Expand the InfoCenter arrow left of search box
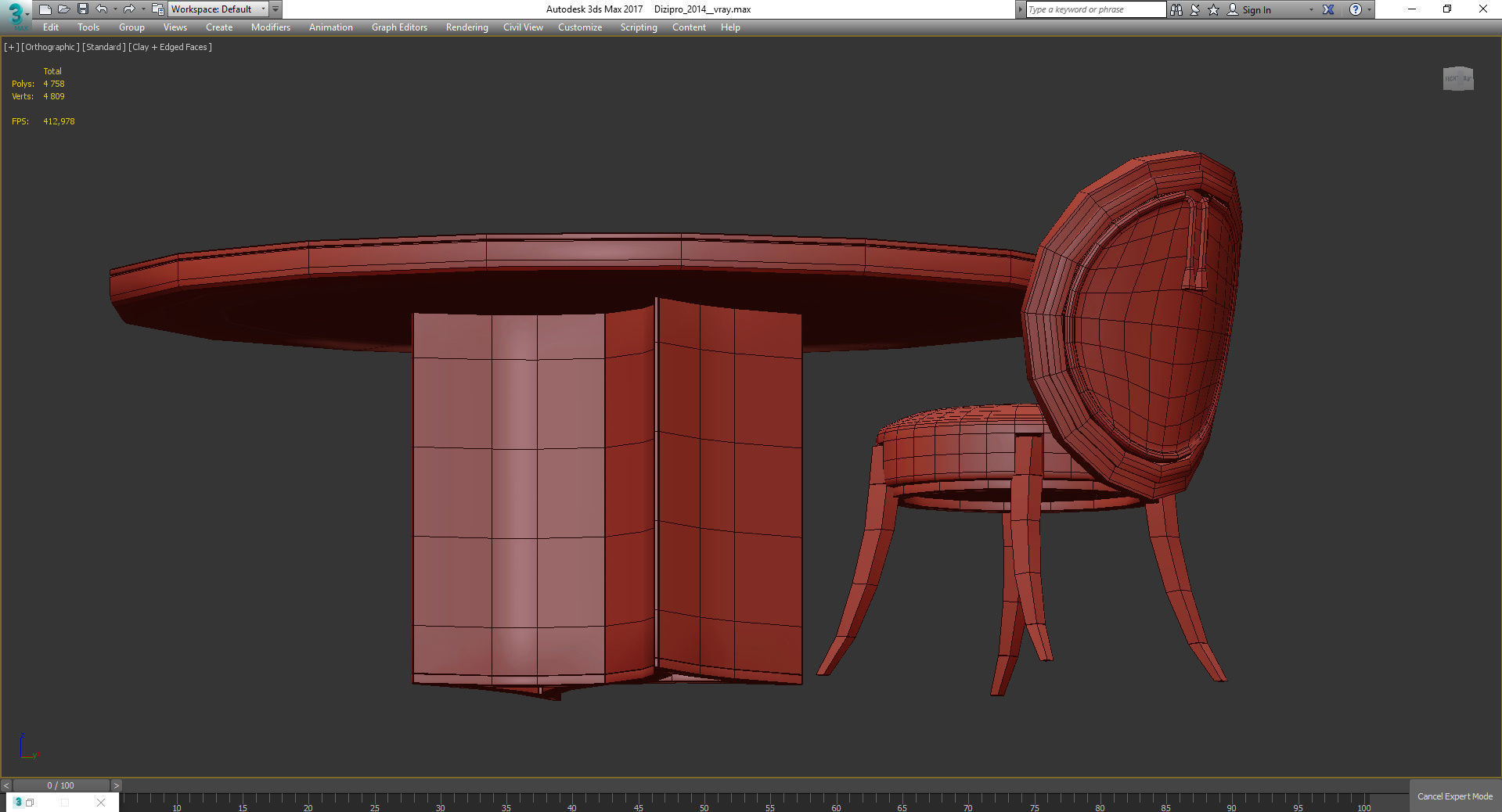This screenshot has height=812, width=1502. (1020, 9)
